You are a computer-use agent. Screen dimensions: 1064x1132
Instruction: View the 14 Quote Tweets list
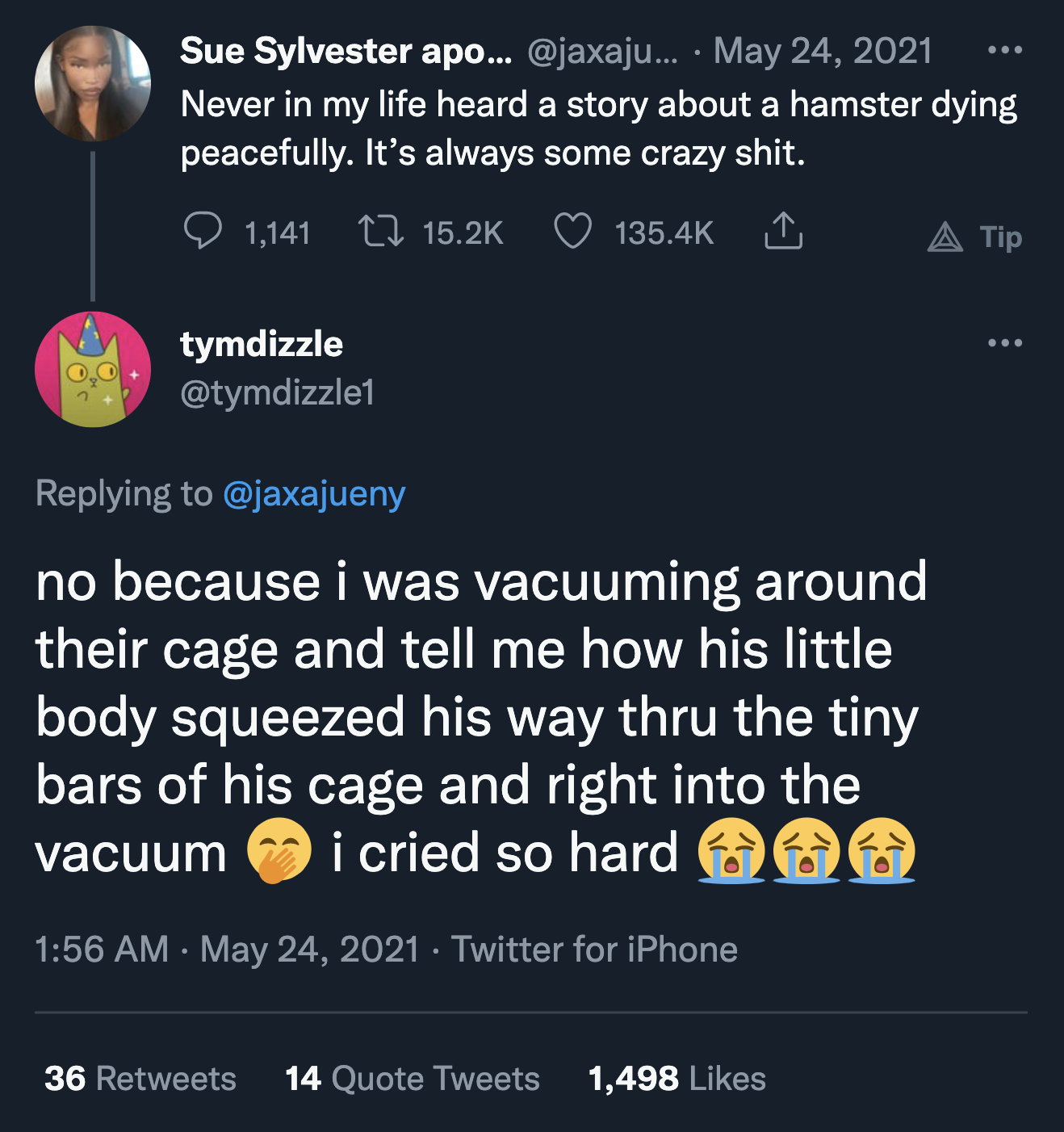(x=410, y=1077)
